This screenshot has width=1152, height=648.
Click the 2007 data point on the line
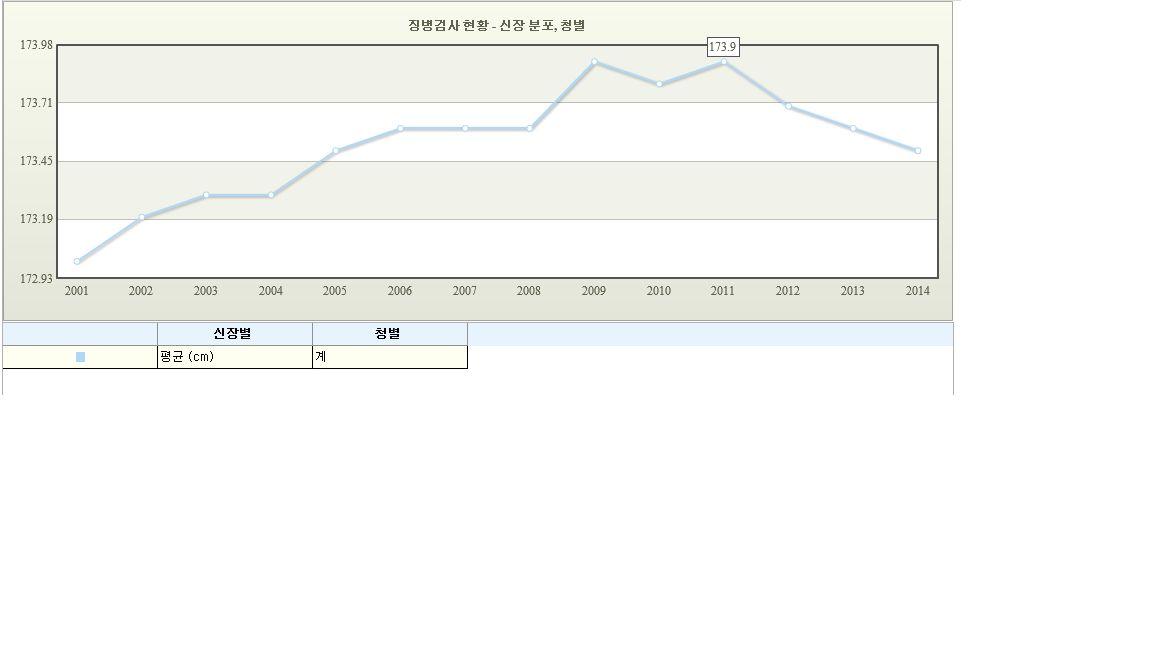tap(465, 129)
